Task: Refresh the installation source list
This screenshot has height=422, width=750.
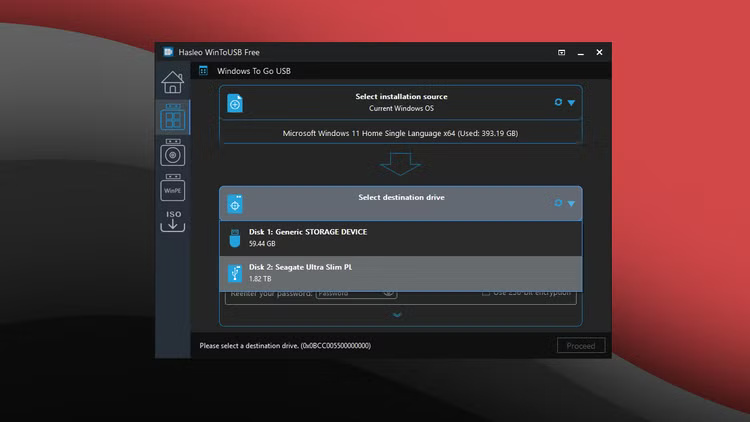Action: coord(558,102)
